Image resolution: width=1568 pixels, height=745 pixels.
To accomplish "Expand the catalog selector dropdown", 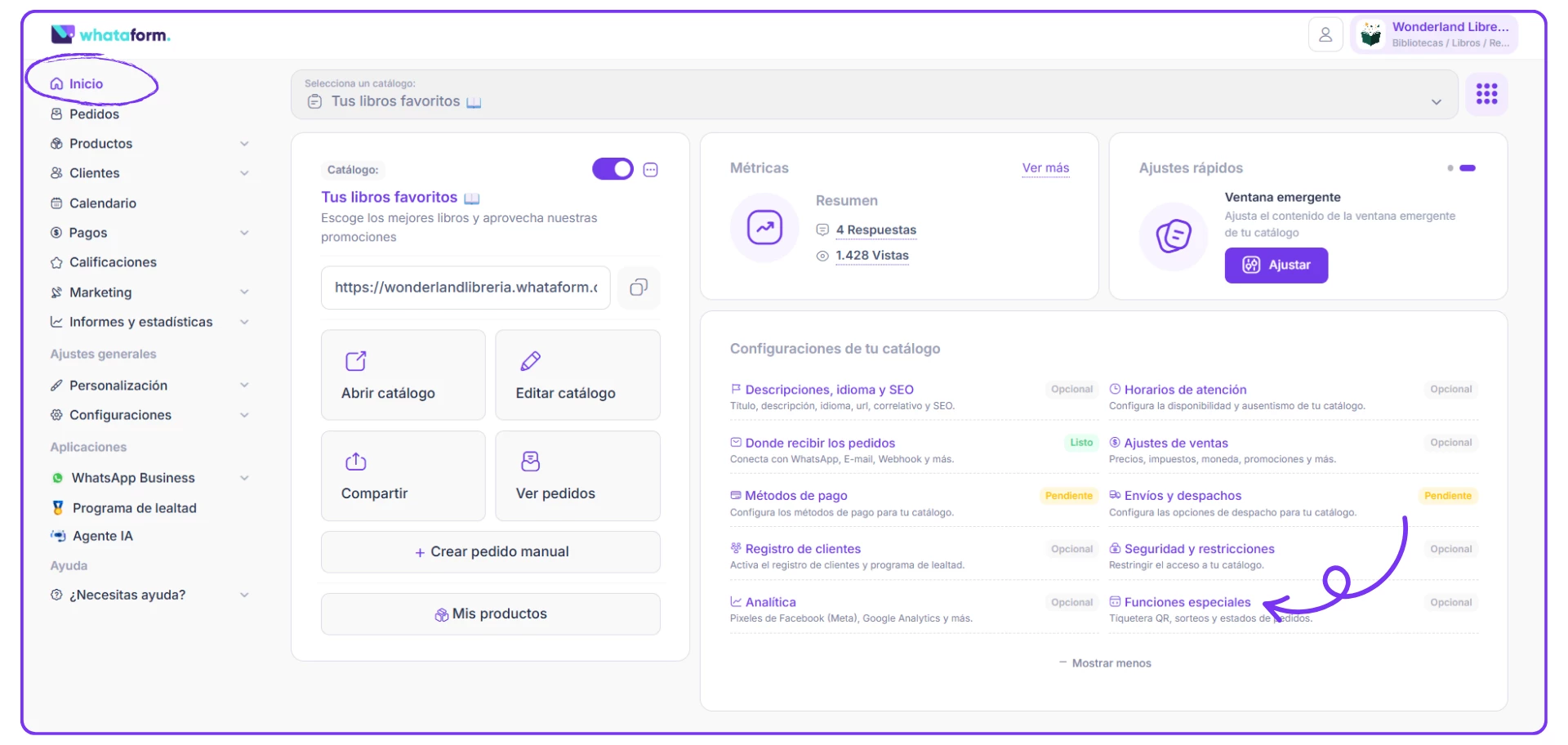I will (x=1436, y=102).
